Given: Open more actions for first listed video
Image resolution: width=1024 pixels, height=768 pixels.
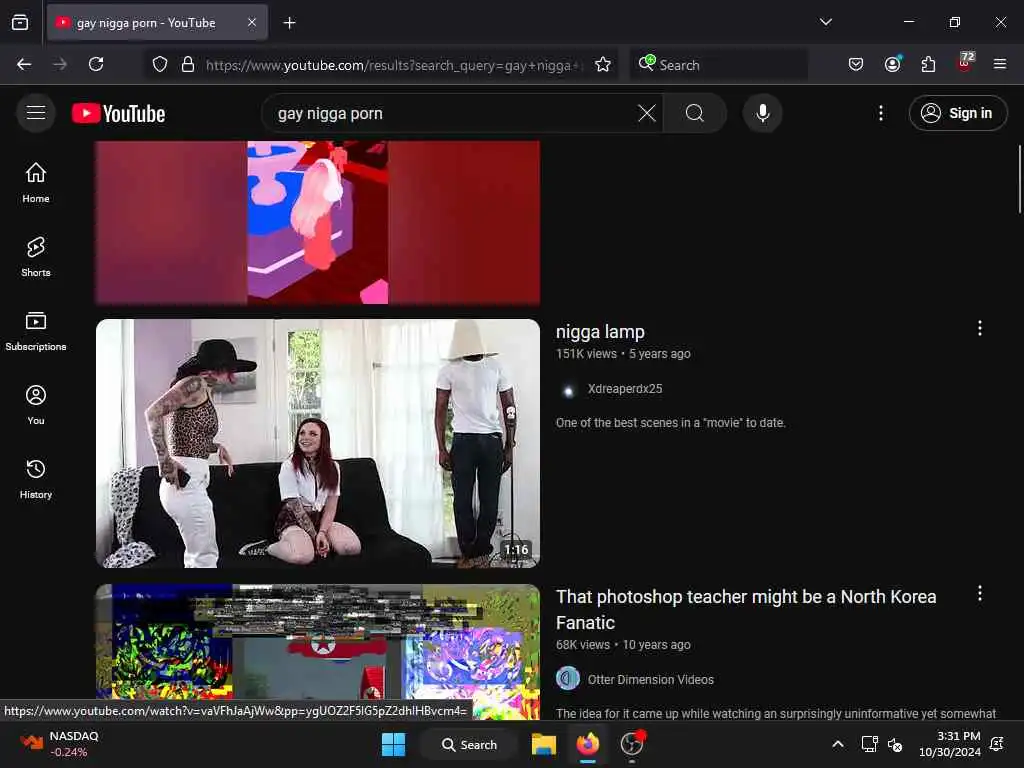Looking at the screenshot, I should [980, 328].
